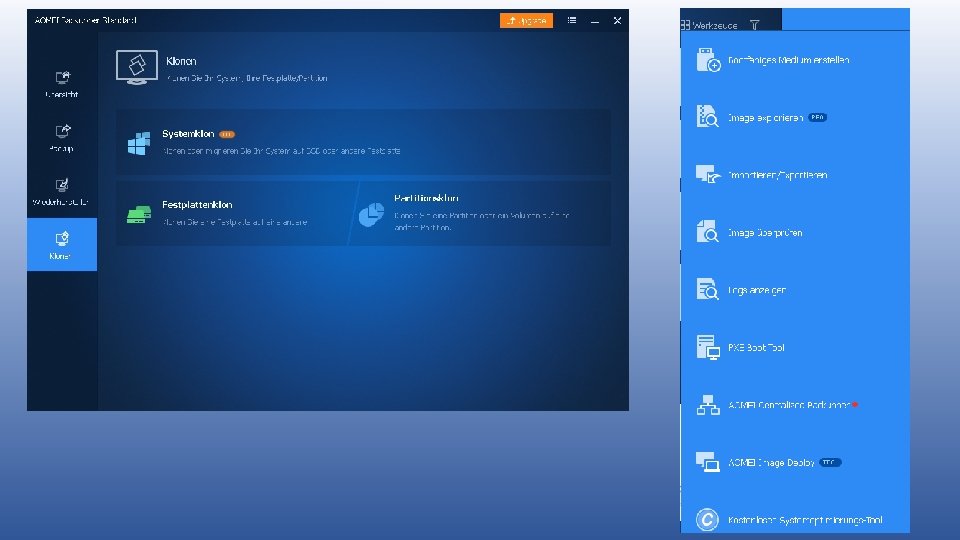Minimize the AOMEI Backupper window
This screenshot has height=540, width=960.
(594, 20)
